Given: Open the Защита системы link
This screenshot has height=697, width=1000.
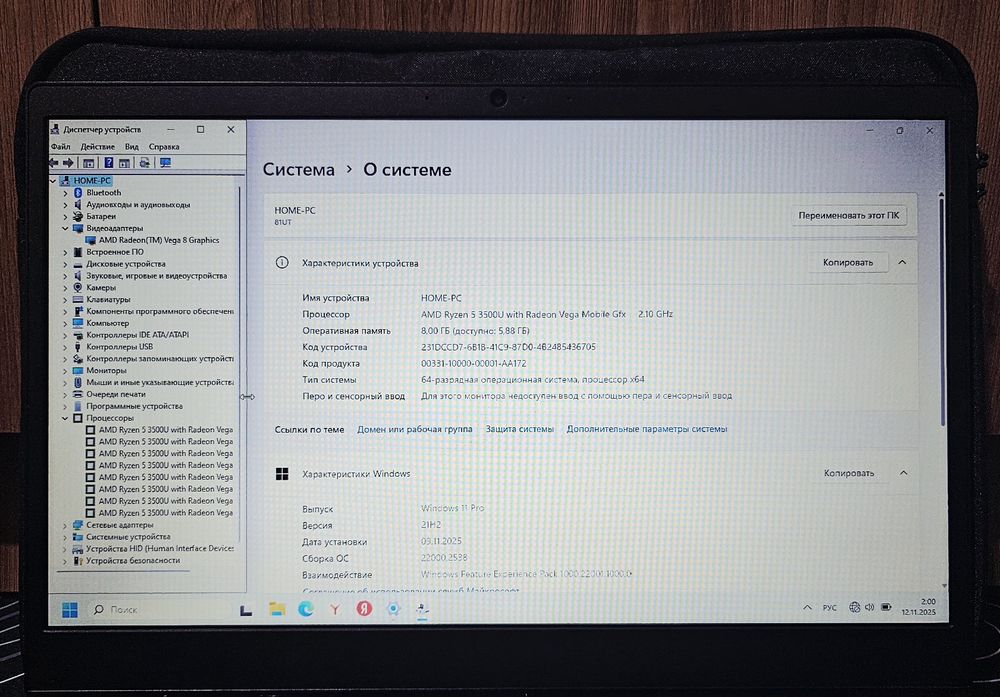Looking at the screenshot, I should tap(520, 429).
